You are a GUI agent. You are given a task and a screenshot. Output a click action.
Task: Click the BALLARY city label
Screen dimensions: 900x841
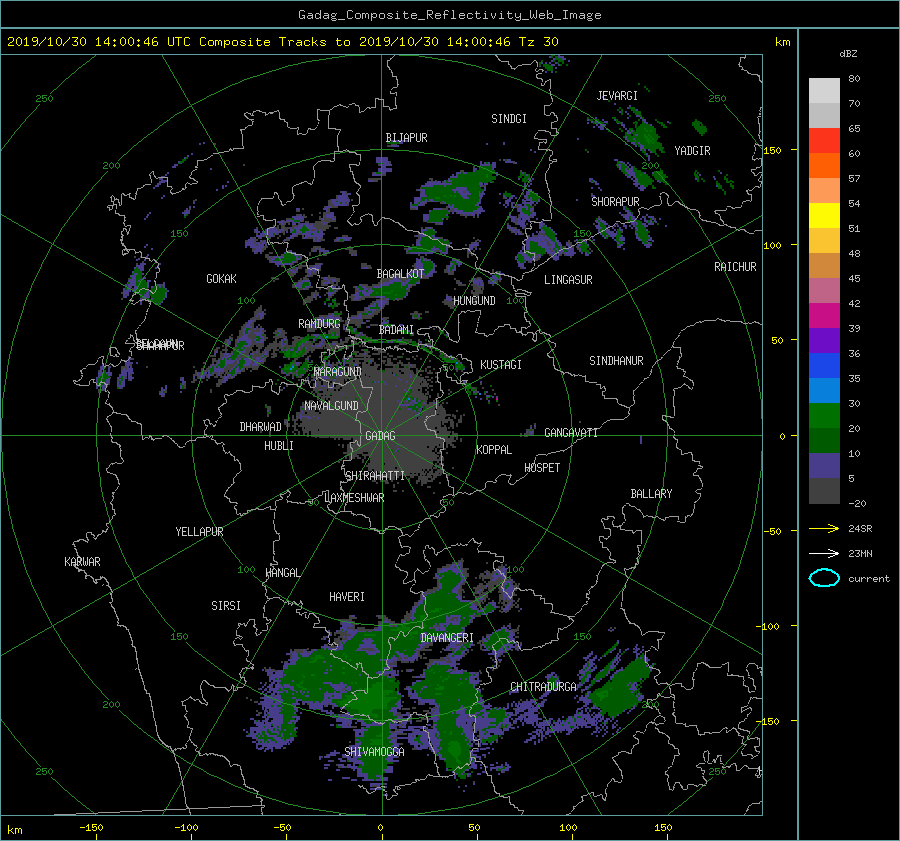tap(651, 494)
